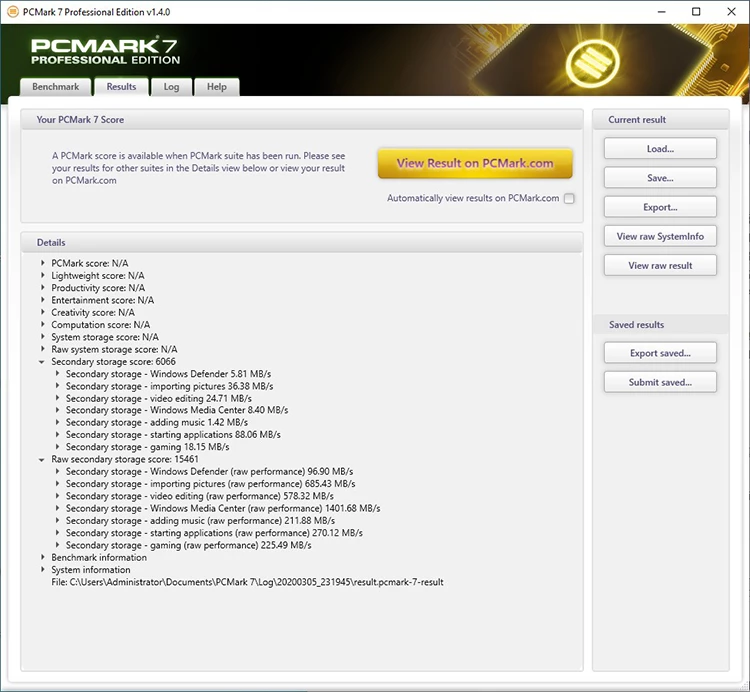Select importing pictures (raw performance) 685.43 MB/s row
Image resolution: width=750 pixels, height=692 pixels.
(x=210, y=484)
